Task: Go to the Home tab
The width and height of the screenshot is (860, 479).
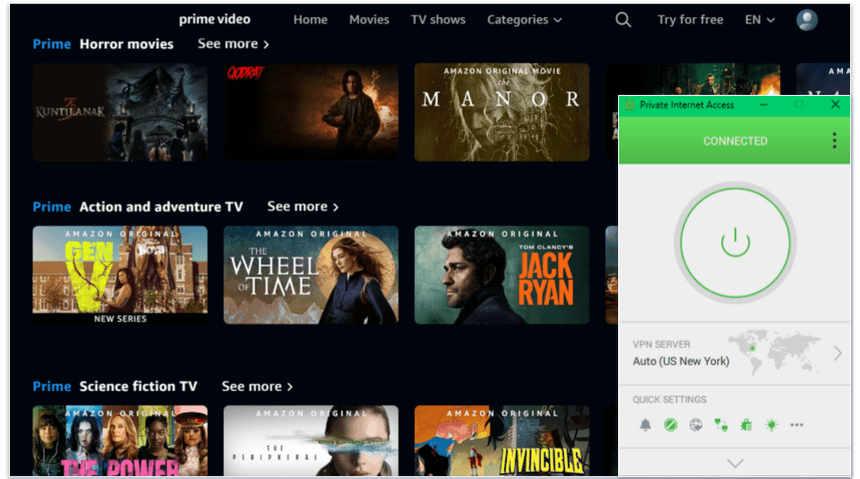Action: pos(310,20)
